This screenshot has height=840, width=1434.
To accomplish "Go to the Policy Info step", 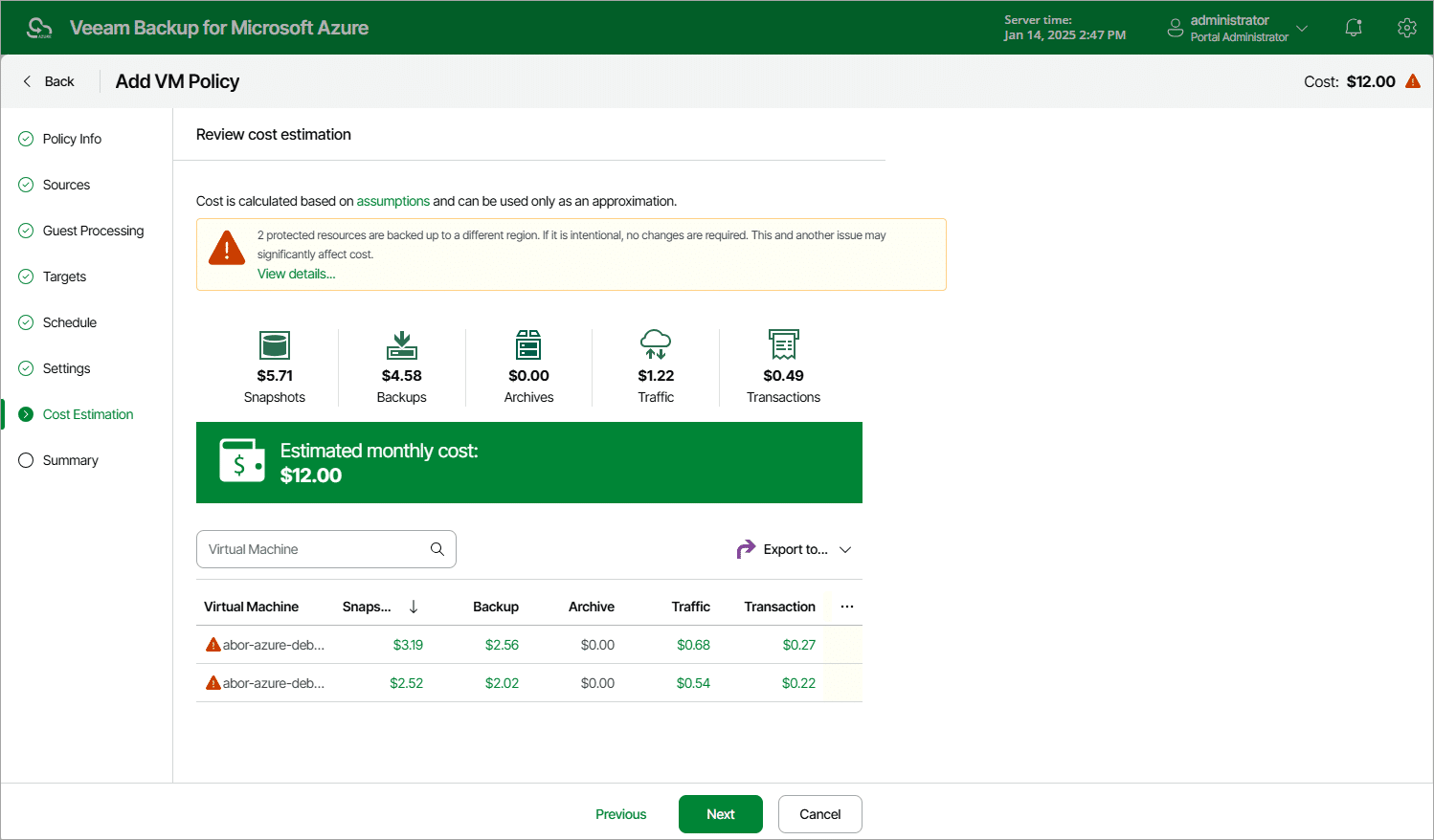I will pyautogui.click(x=72, y=139).
